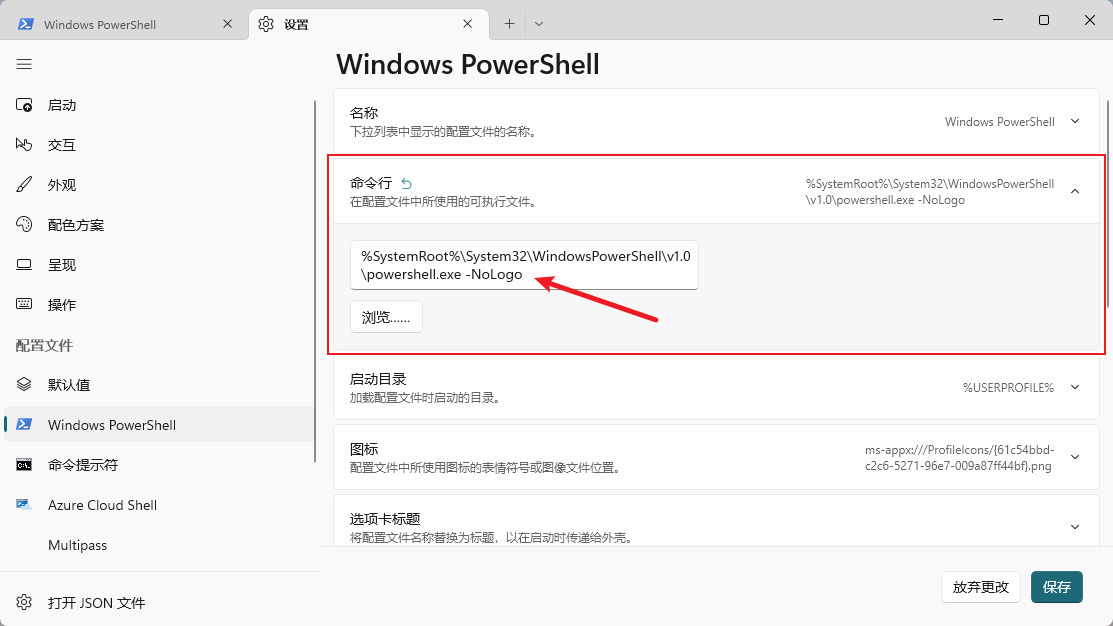Open the 交互 interaction settings
Screen dimensions: 1113x626
(x=62, y=145)
